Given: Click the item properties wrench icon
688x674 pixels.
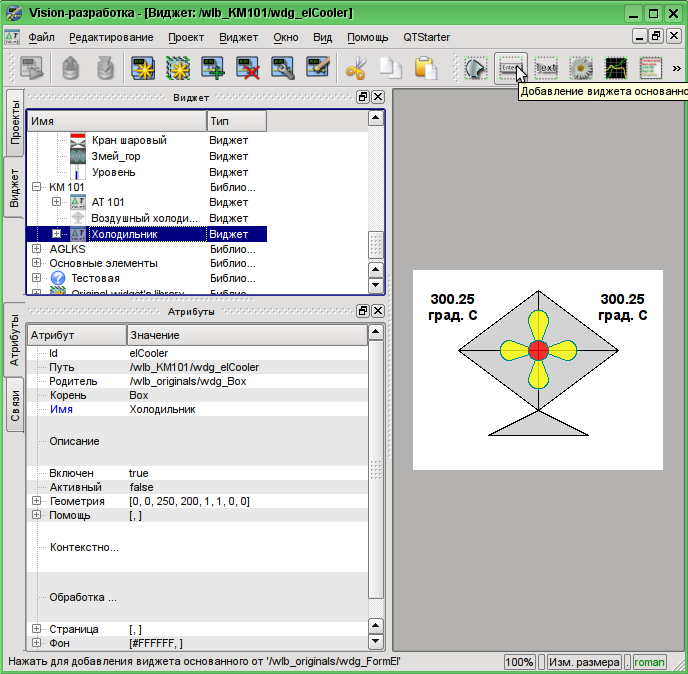Looking at the screenshot, I should point(283,68).
